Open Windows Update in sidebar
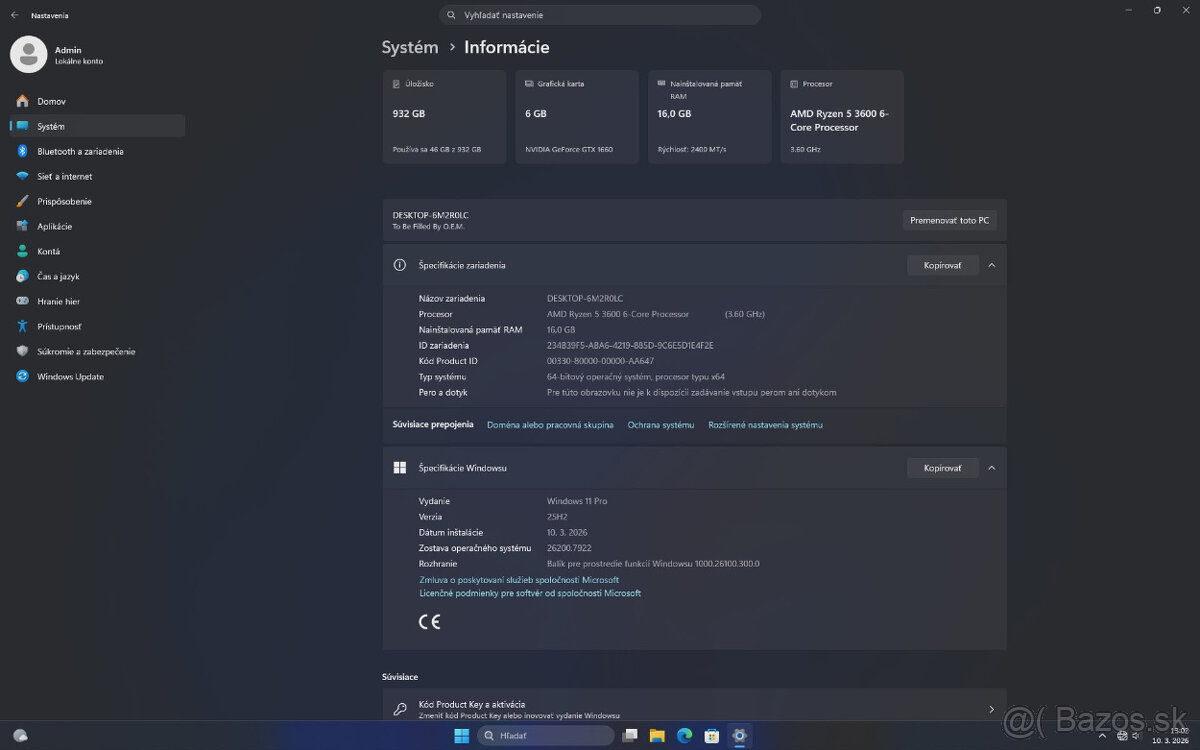Image resolution: width=1200 pixels, height=750 pixels. tap(70, 376)
